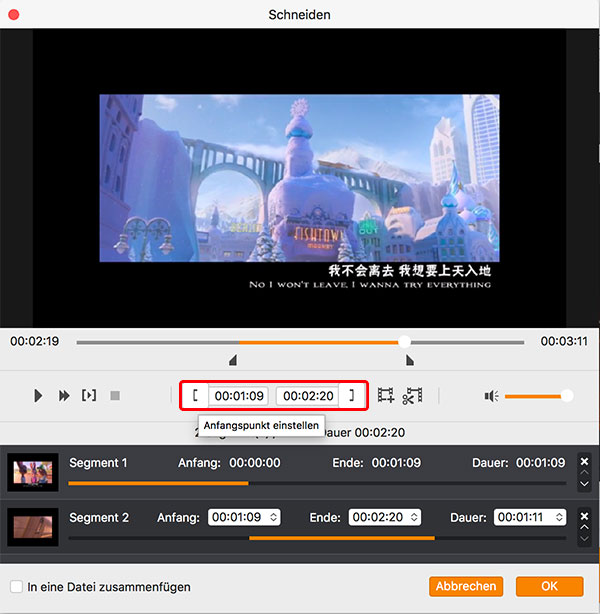This screenshot has width=600, height=614.
Task: Enable 'In eine Datei zusammenfügen' checkbox
Action: 16,587
